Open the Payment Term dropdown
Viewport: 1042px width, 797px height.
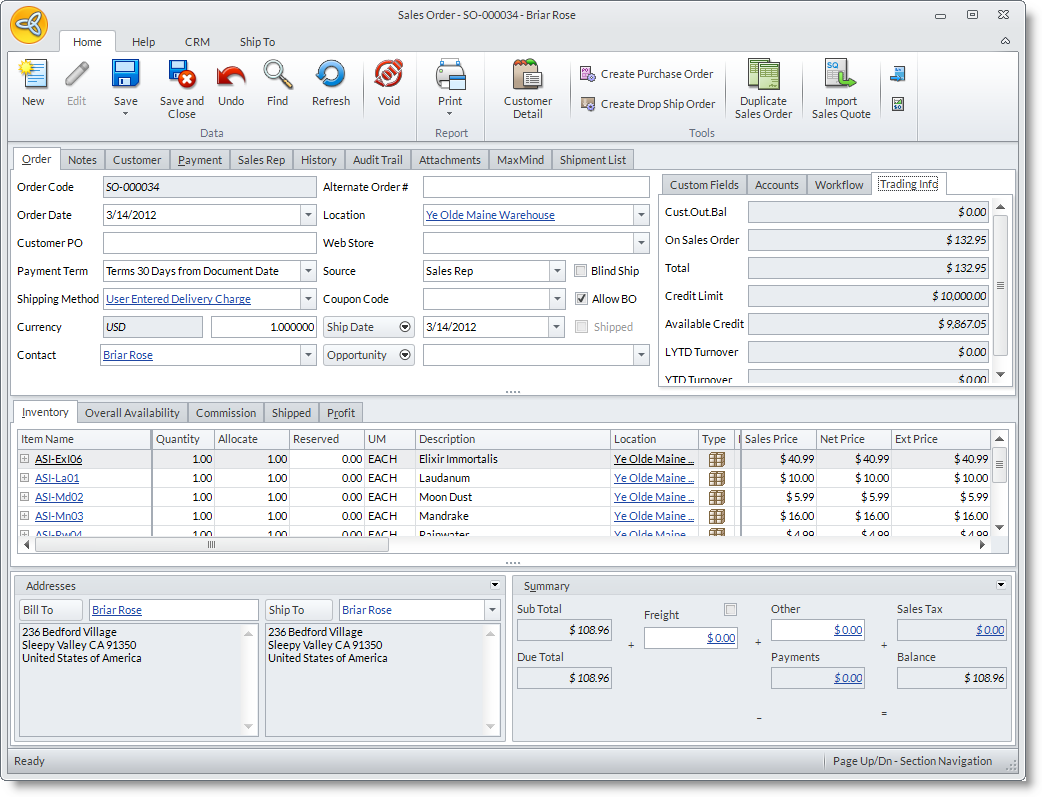(x=307, y=271)
